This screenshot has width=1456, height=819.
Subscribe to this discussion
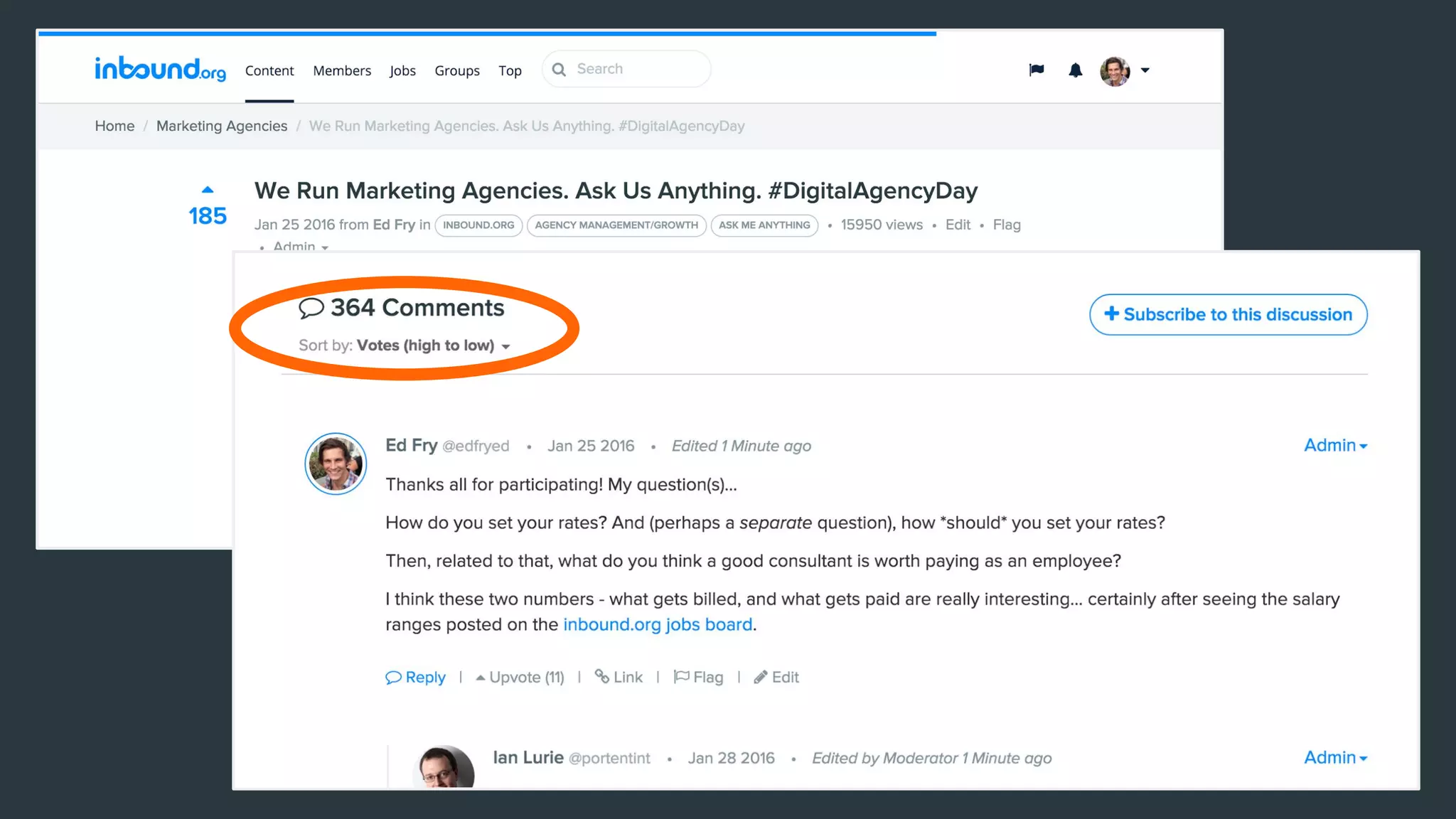pyautogui.click(x=1228, y=314)
